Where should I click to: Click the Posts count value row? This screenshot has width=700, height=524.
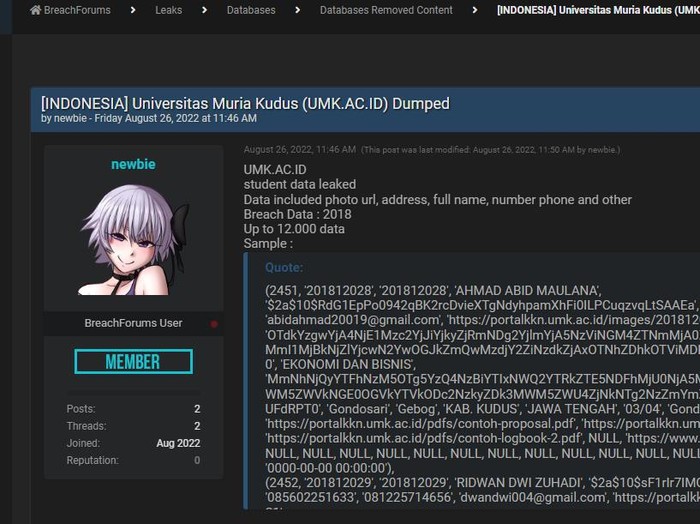point(133,409)
